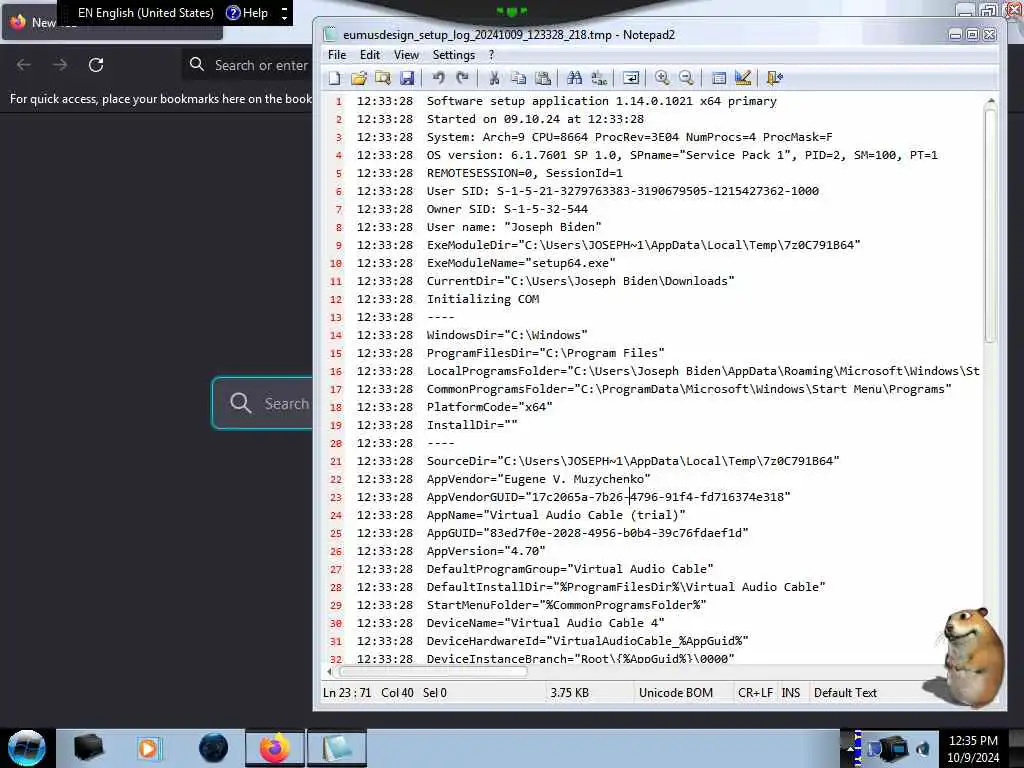Click the DeviceName="Virtual Audio Cable 4" line
The width and height of the screenshot is (1024, 768).
coord(545,623)
